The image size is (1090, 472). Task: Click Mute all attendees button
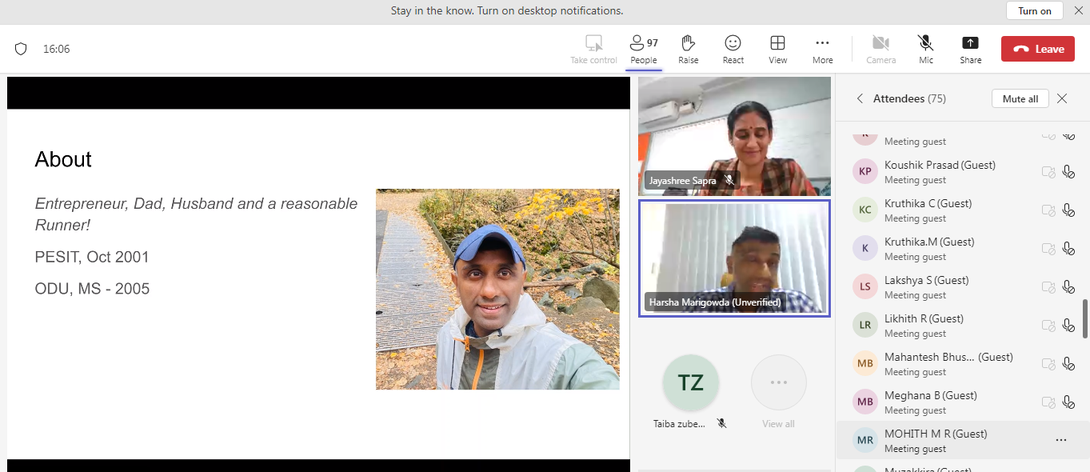tap(1019, 99)
